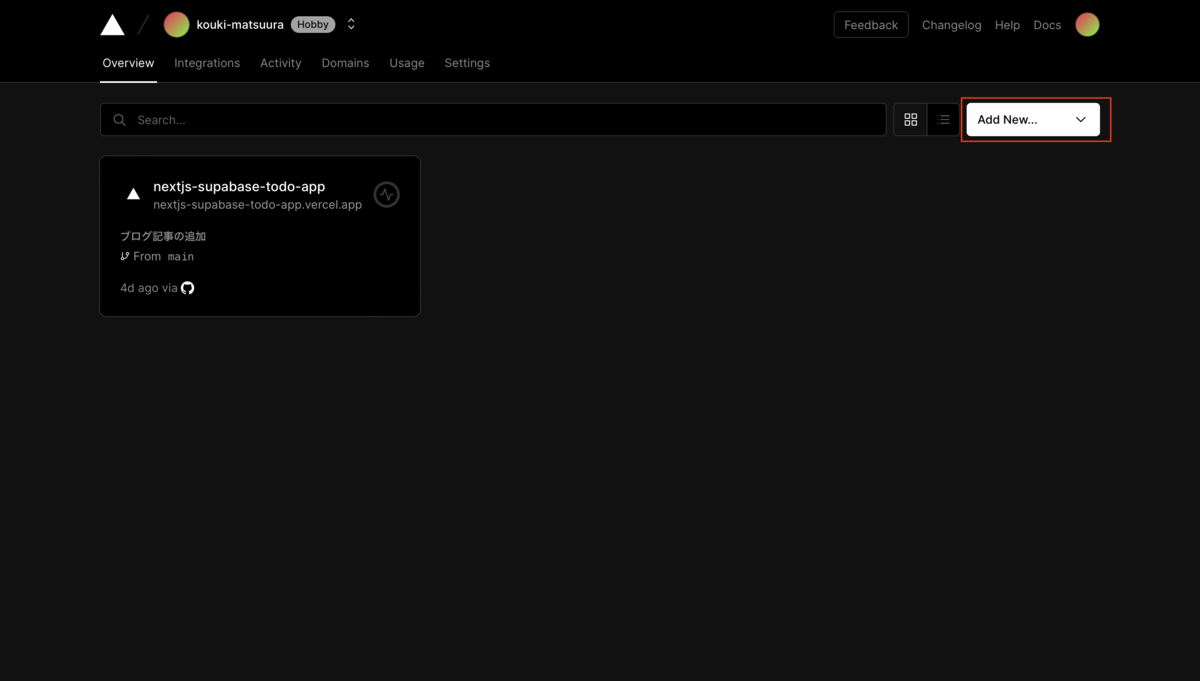Expand the team switcher chevrons
The height and width of the screenshot is (681, 1200).
(351, 24)
